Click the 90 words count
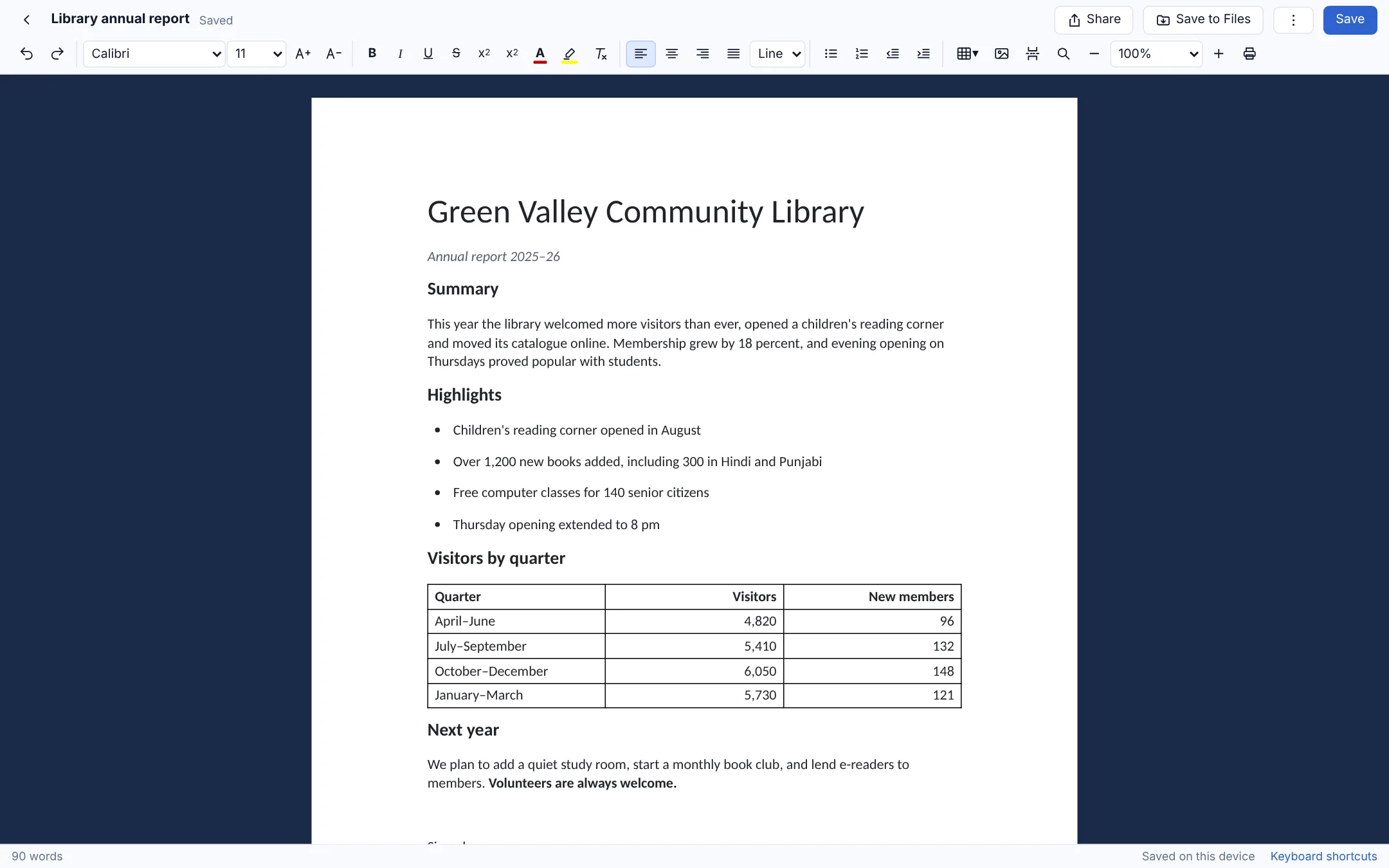Image resolution: width=1389 pixels, height=868 pixels. [x=37, y=856]
